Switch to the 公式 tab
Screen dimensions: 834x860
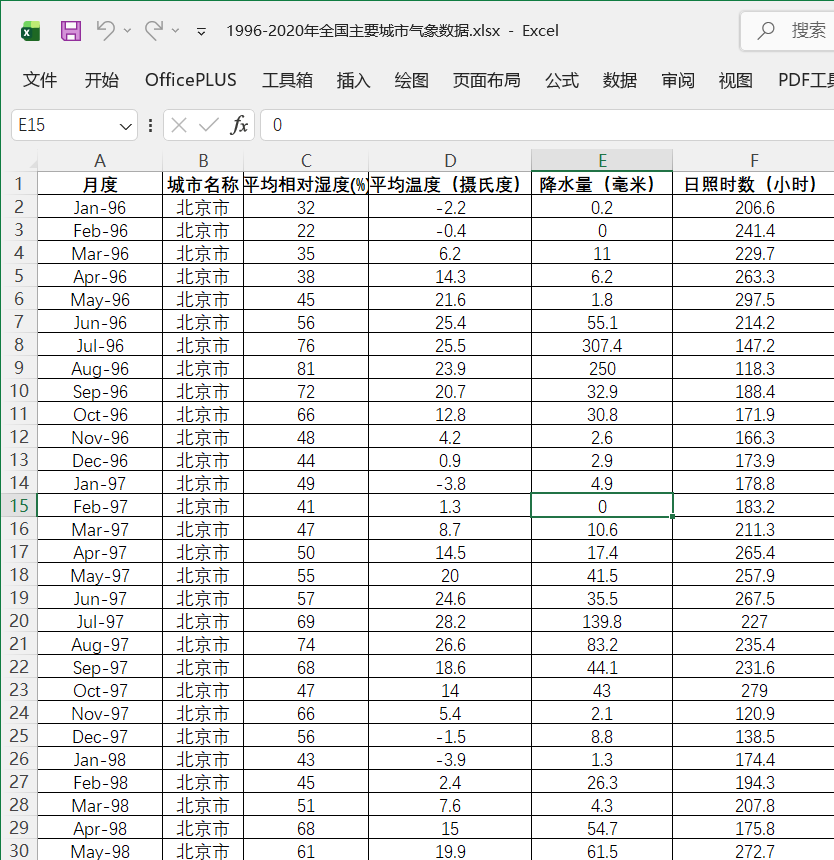[x=561, y=80]
